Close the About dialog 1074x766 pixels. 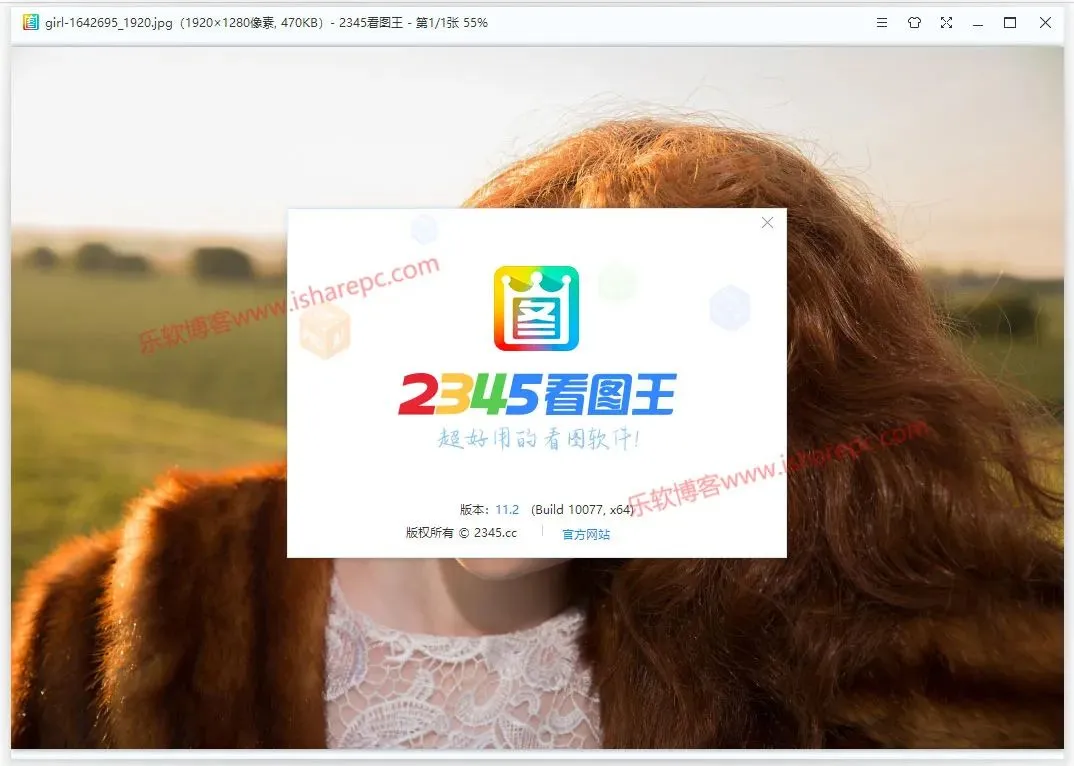point(767,223)
